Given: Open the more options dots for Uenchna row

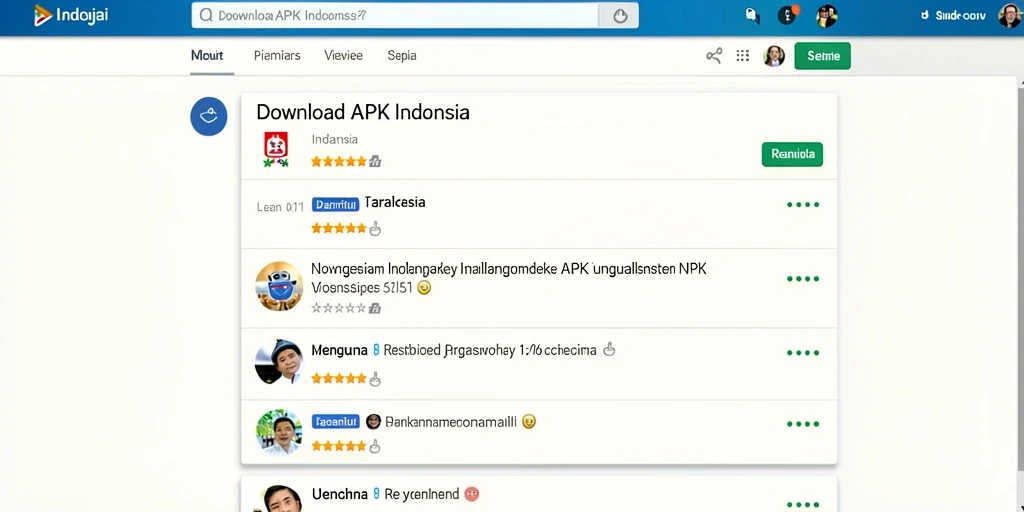Looking at the screenshot, I should tap(803, 505).
